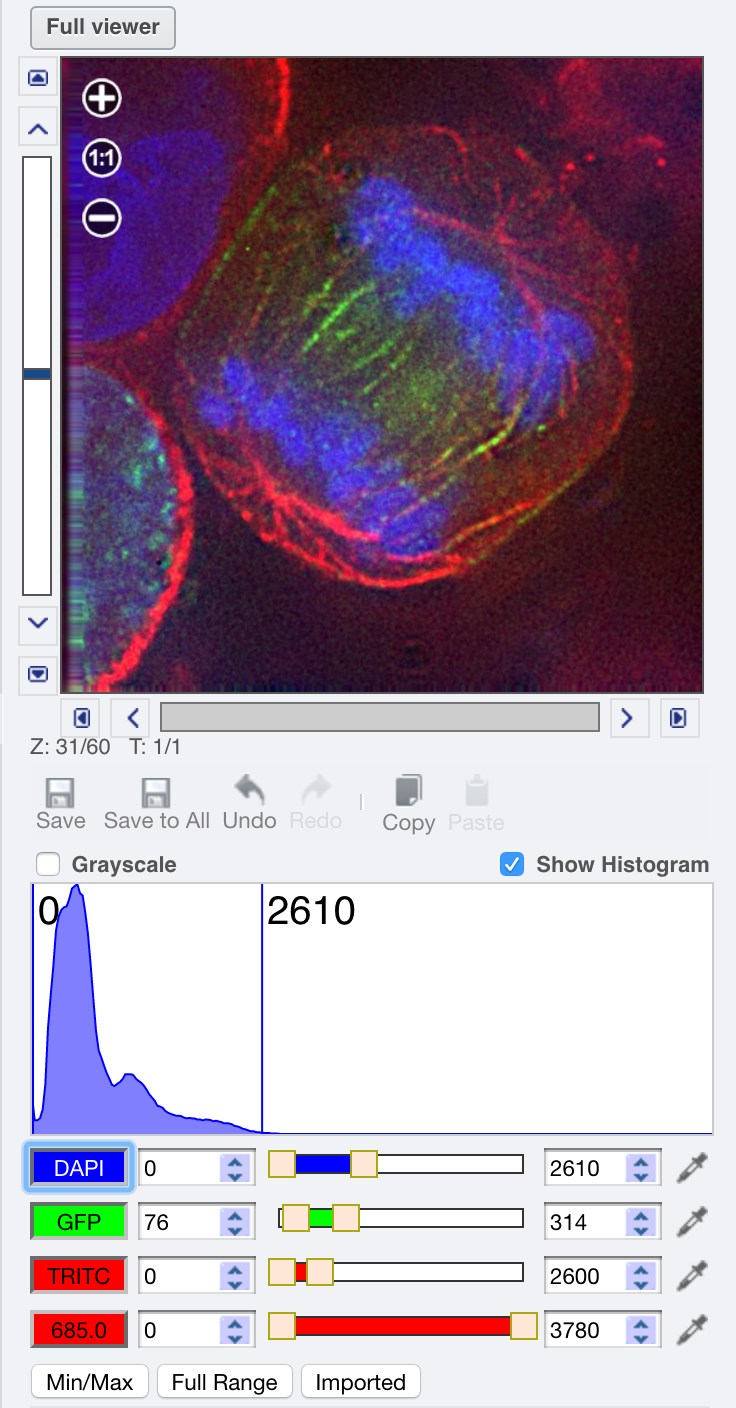Enable the Grayscale checkbox
The width and height of the screenshot is (736, 1408).
47,864
